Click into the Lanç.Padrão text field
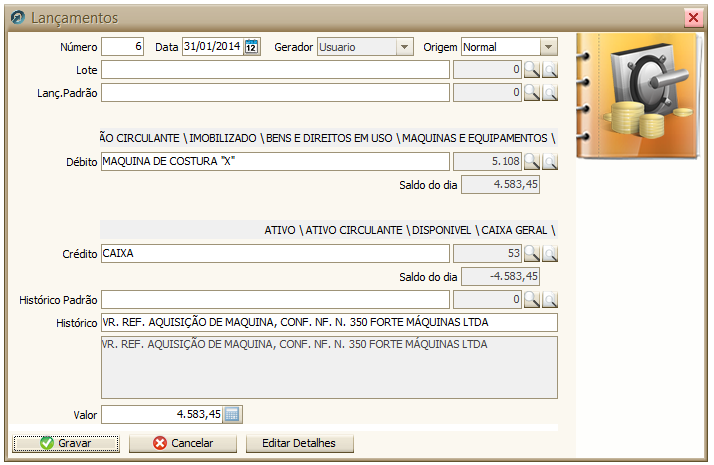The height and width of the screenshot is (465, 714). click(275, 92)
